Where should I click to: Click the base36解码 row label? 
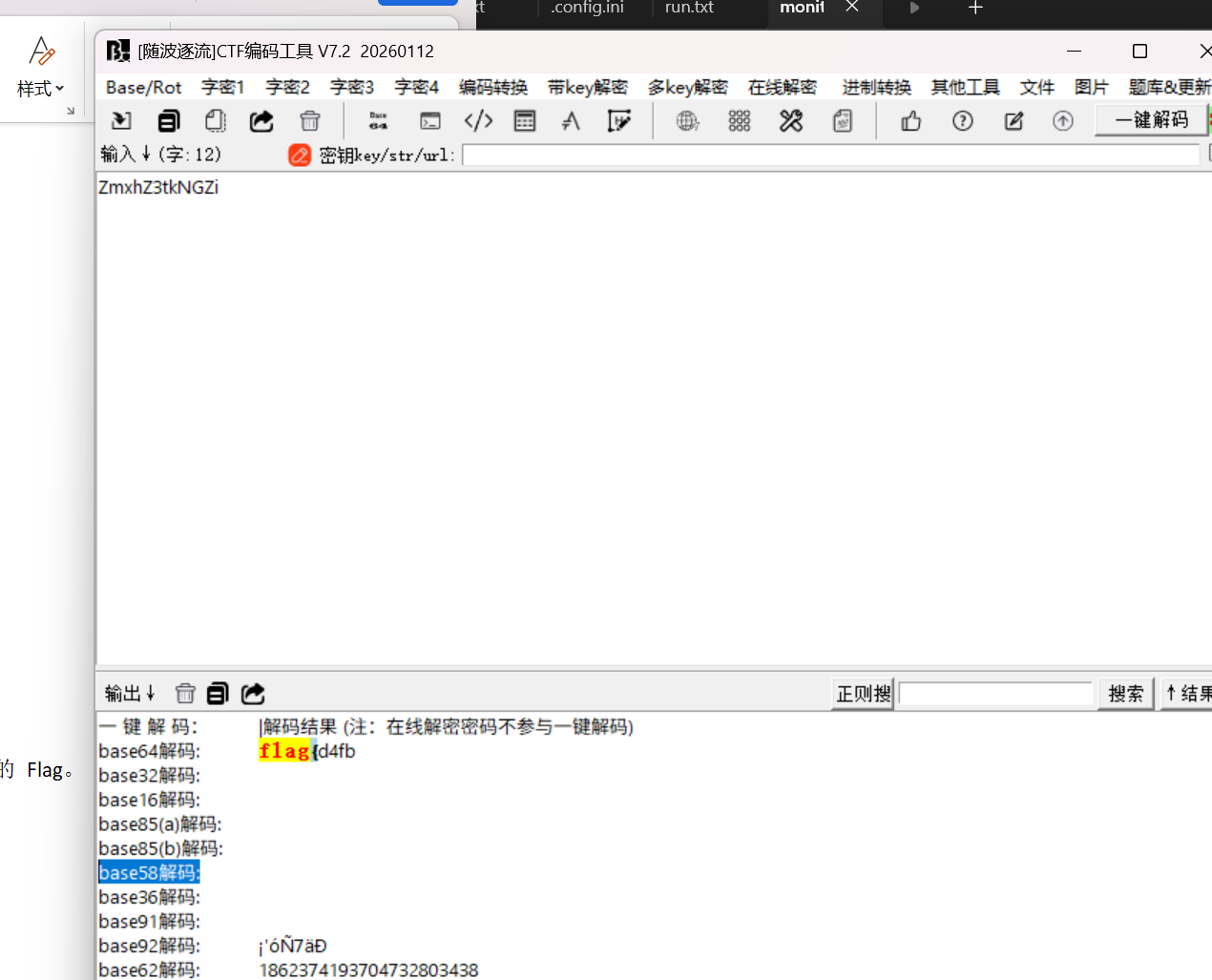coord(149,897)
